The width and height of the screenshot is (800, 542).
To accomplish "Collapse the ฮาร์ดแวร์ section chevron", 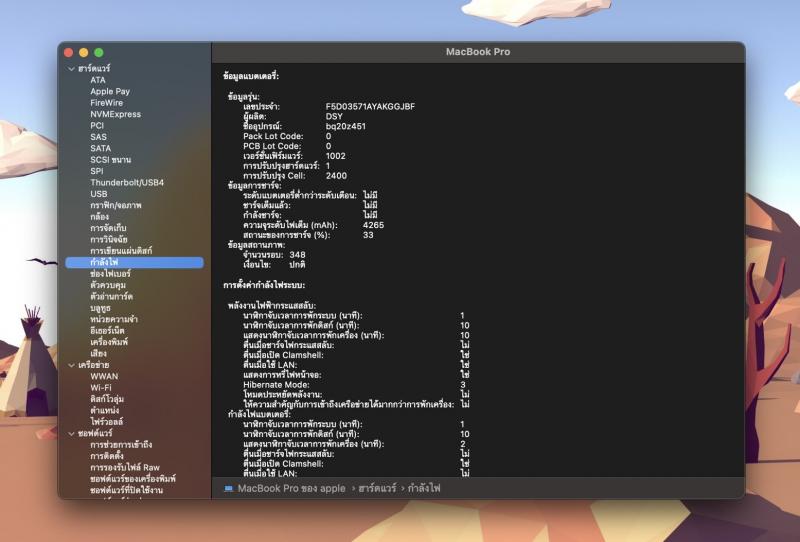I will (71, 68).
